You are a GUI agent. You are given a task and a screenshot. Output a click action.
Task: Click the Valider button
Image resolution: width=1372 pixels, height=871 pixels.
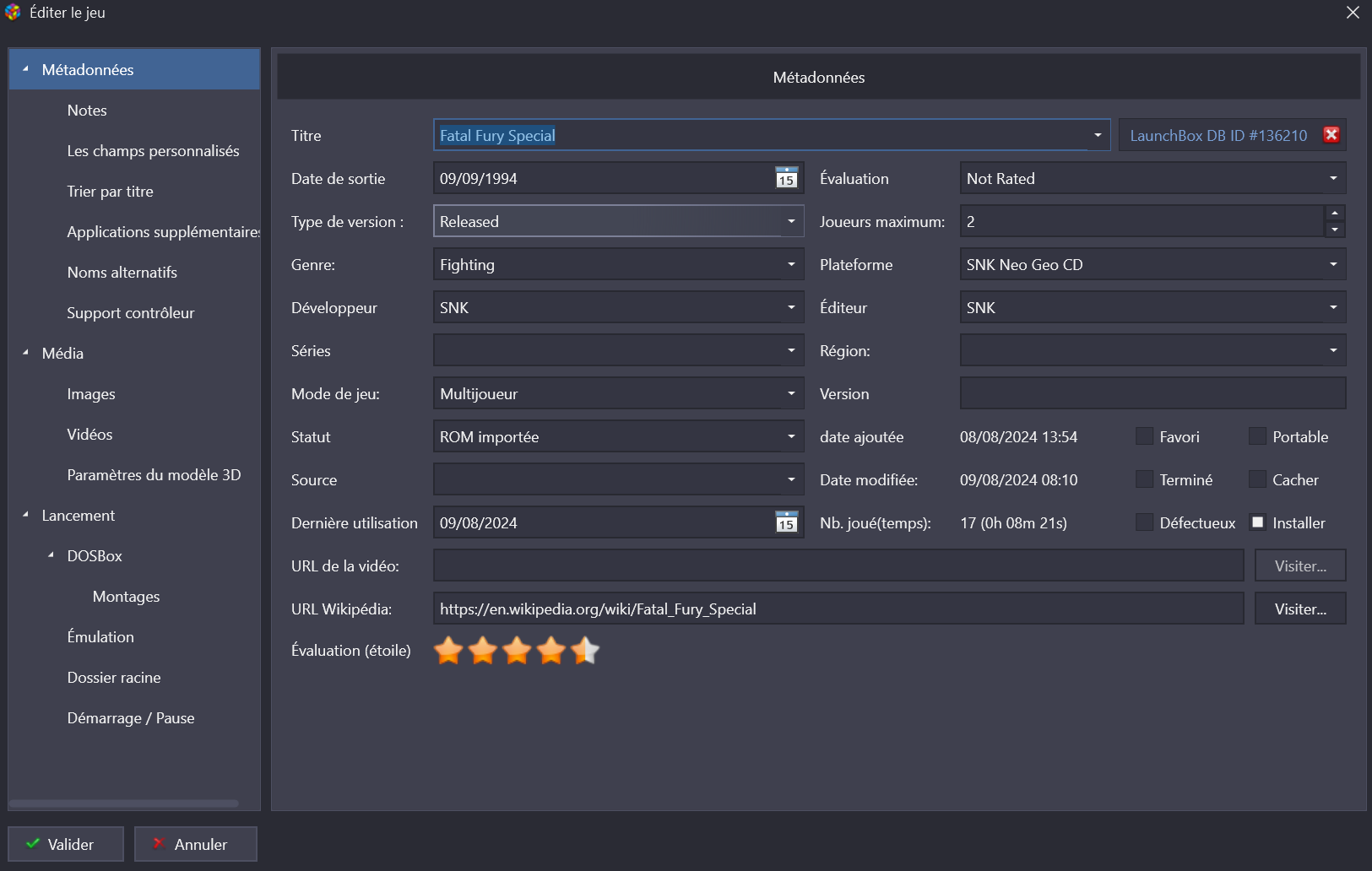coord(66,844)
